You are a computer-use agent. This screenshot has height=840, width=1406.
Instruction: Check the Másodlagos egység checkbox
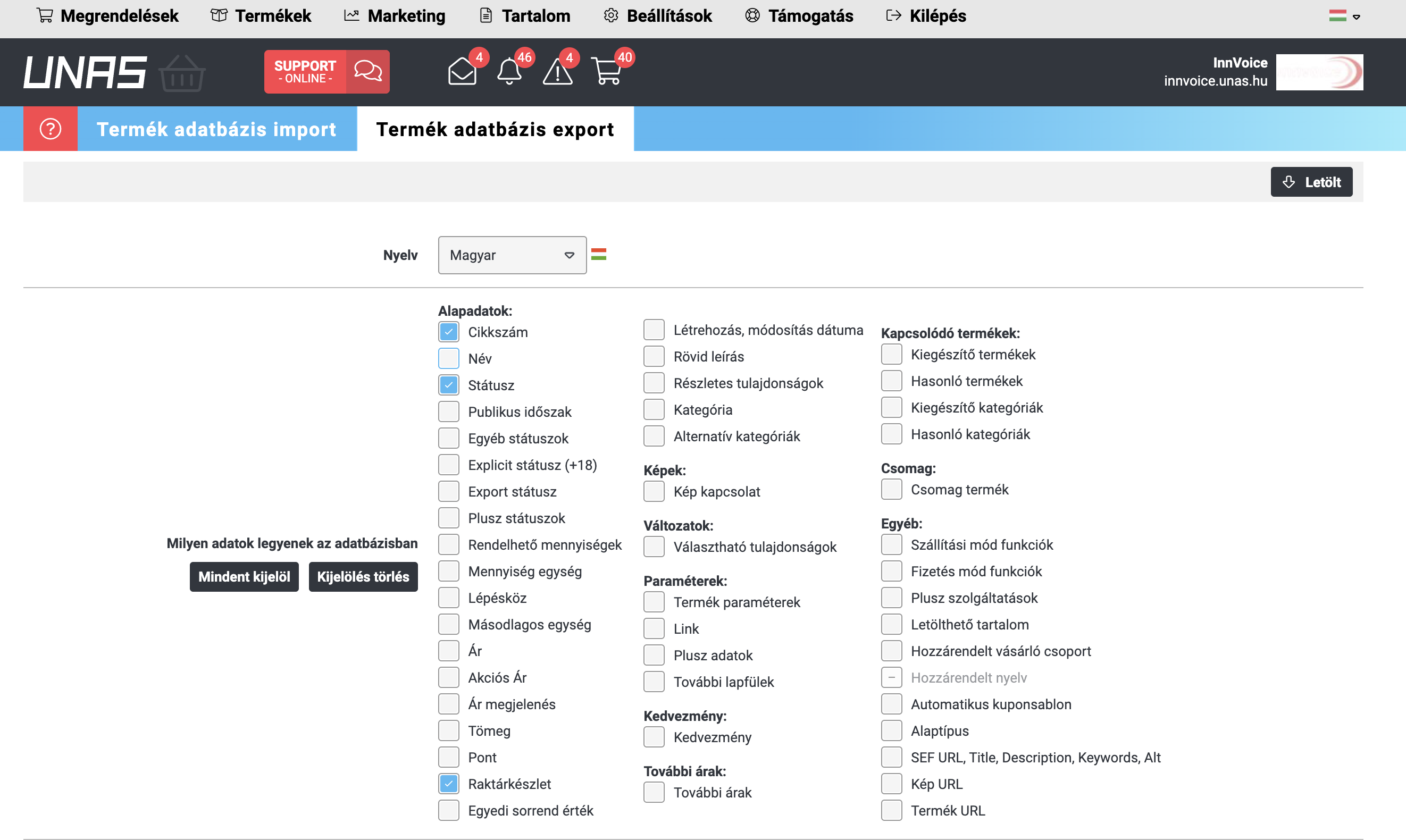point(449,624)
